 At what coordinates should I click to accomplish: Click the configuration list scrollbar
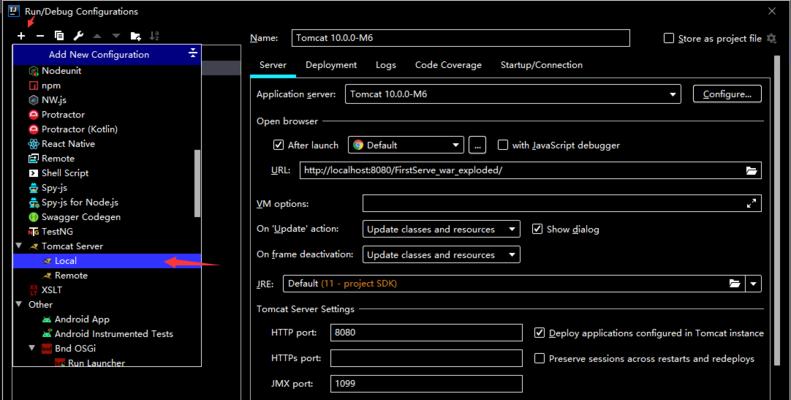tap(197, 183)
